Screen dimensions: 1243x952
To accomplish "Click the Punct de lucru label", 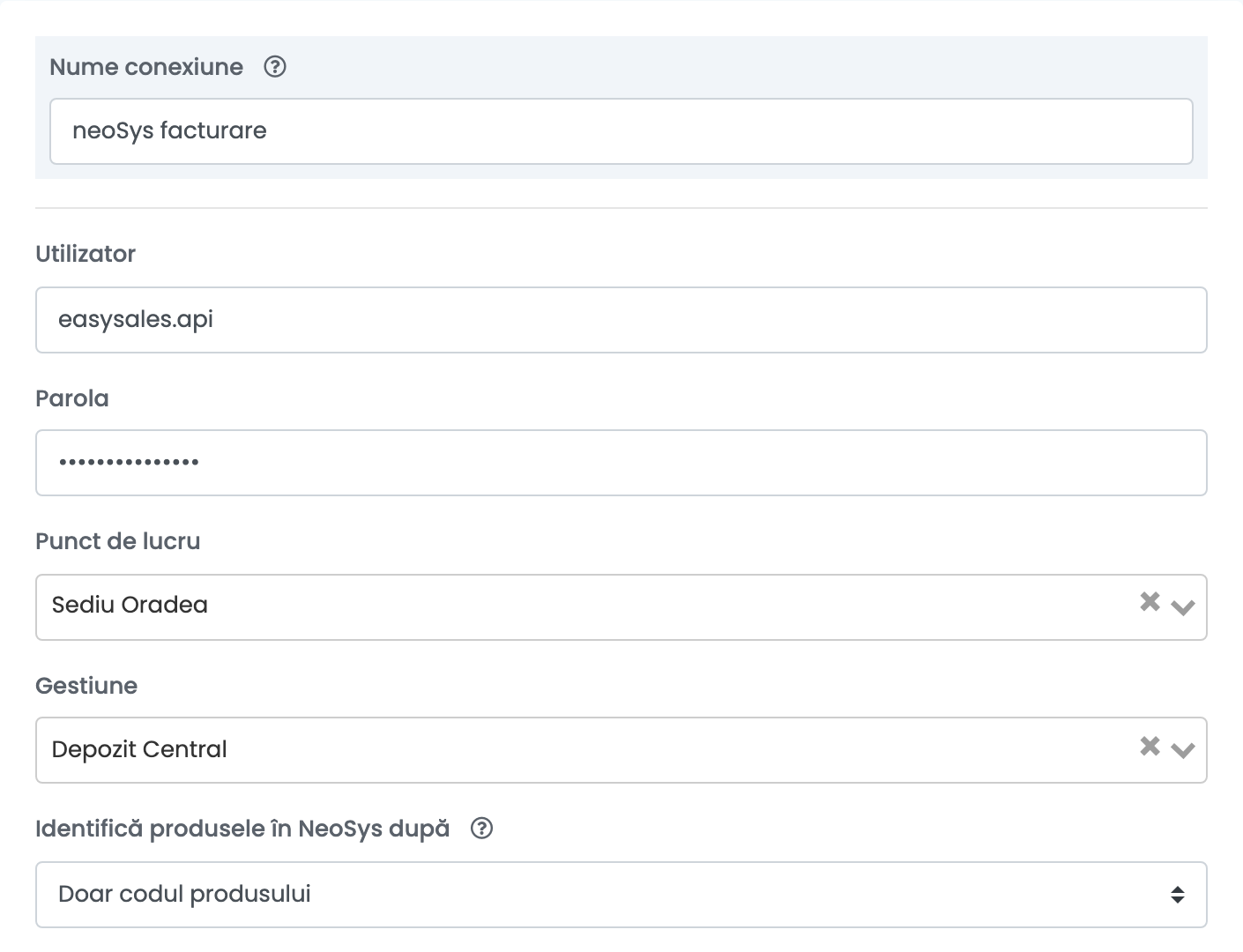I will click(118, 541).
